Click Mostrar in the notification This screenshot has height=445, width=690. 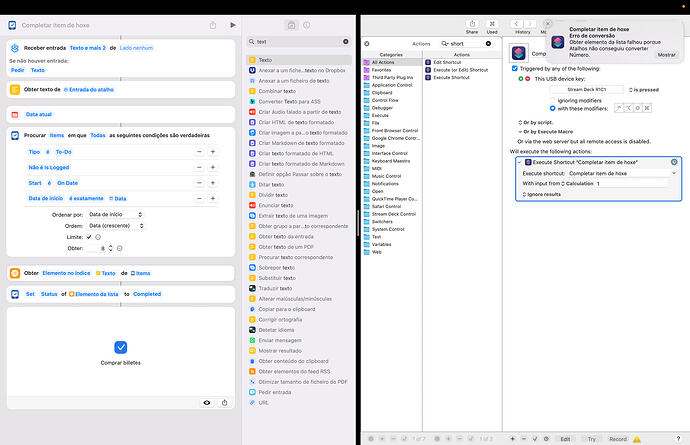(667, 55)
